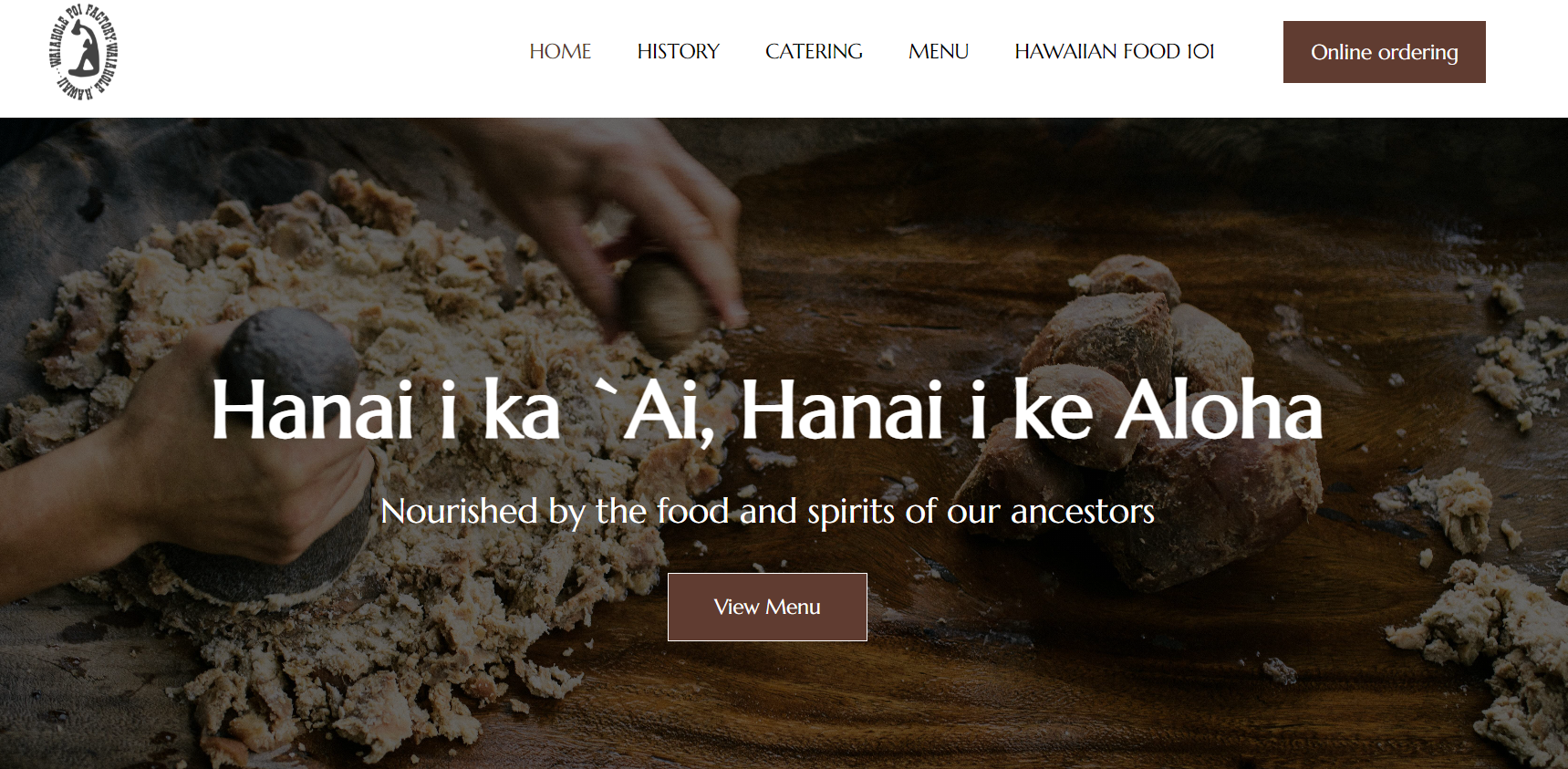Open the HISTORY navigation item

678,52
